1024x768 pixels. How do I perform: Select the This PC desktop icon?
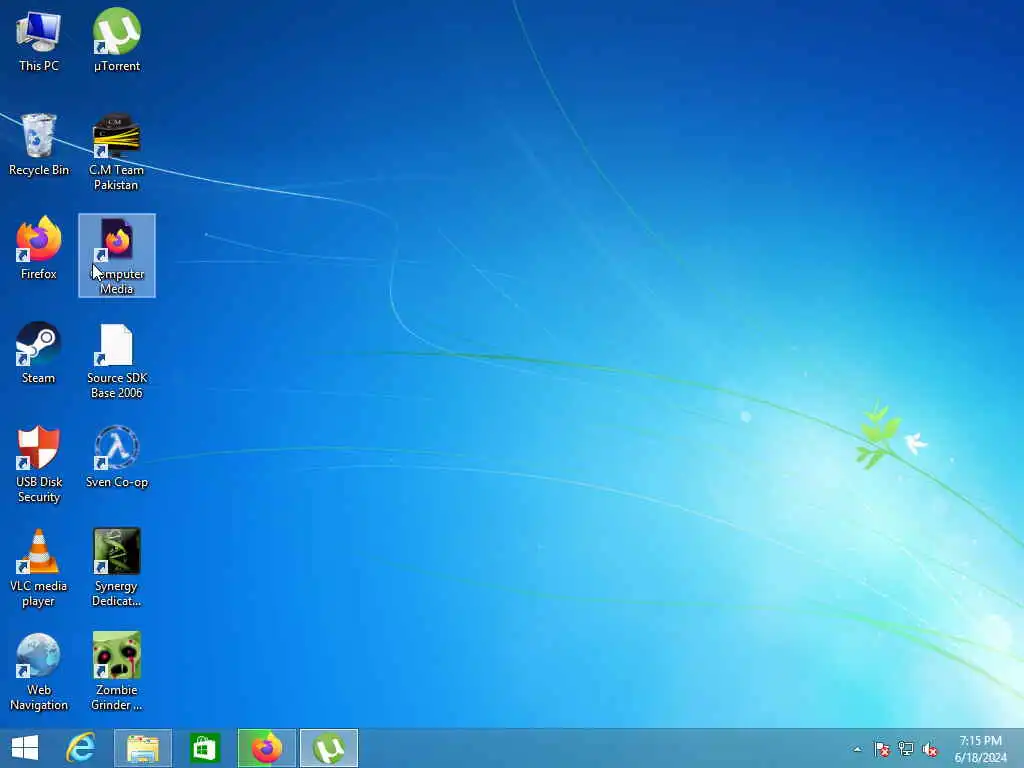(x=39, y=40)
